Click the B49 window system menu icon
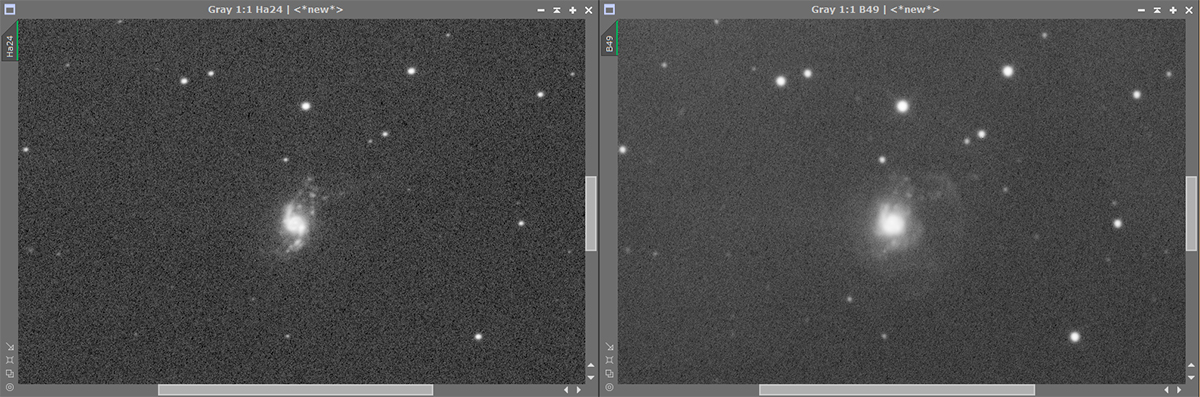Screen dimensions: 1200x397 610,9
